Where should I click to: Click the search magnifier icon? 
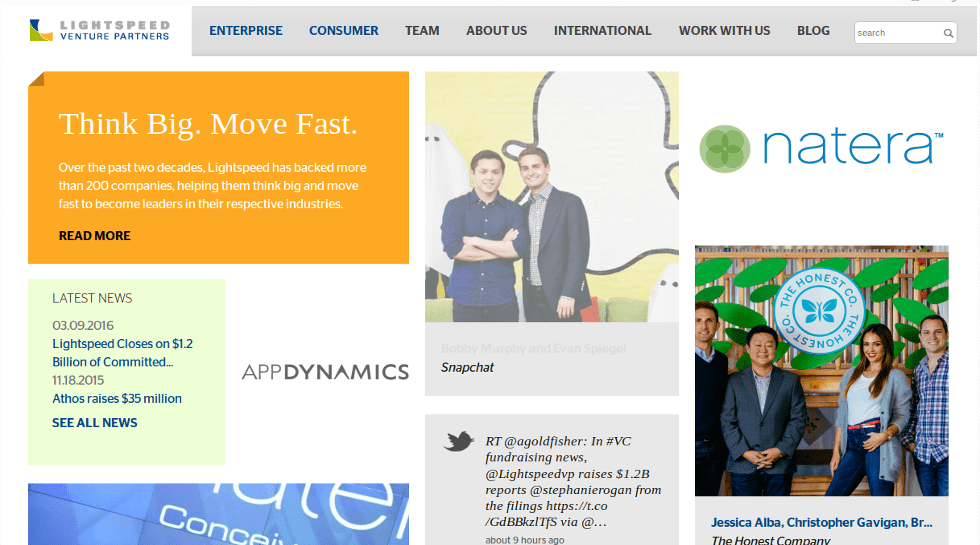point(948,33)
